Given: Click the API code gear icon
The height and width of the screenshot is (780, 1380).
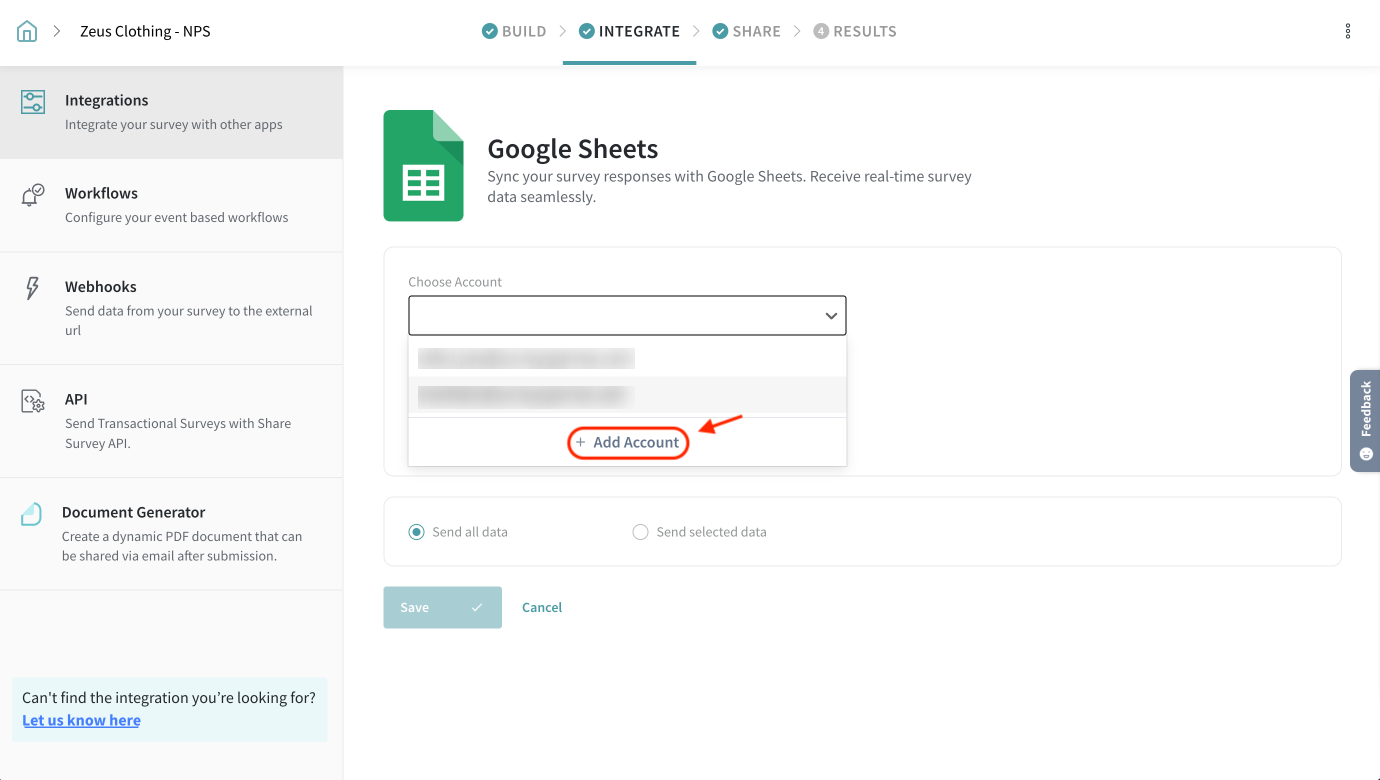Looking at the screenshot, I should [x=33, y=401].
